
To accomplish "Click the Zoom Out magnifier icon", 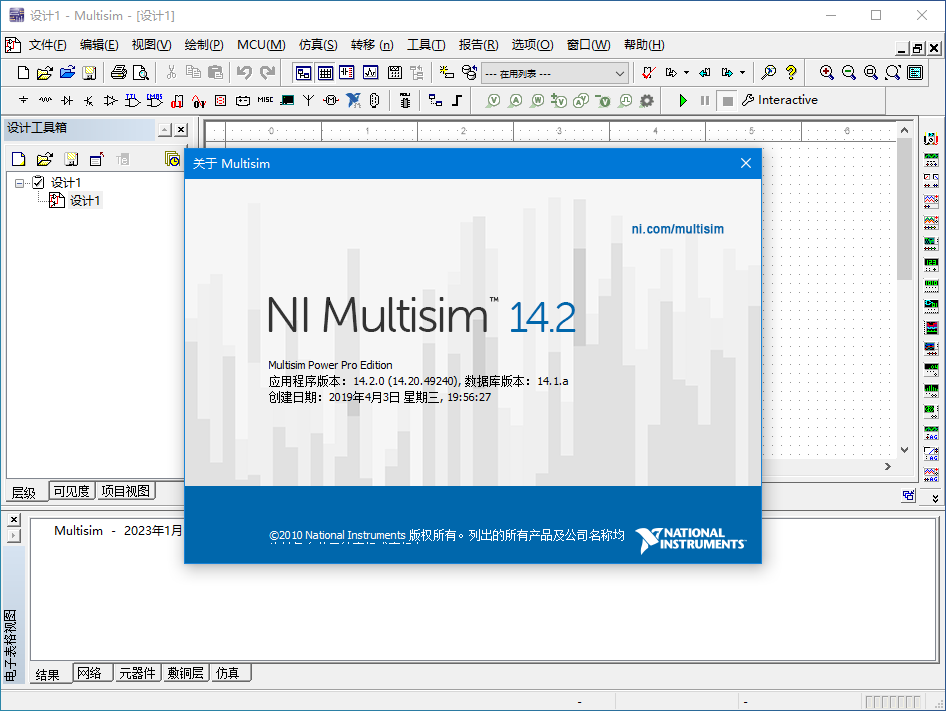I will coord(848,73).
